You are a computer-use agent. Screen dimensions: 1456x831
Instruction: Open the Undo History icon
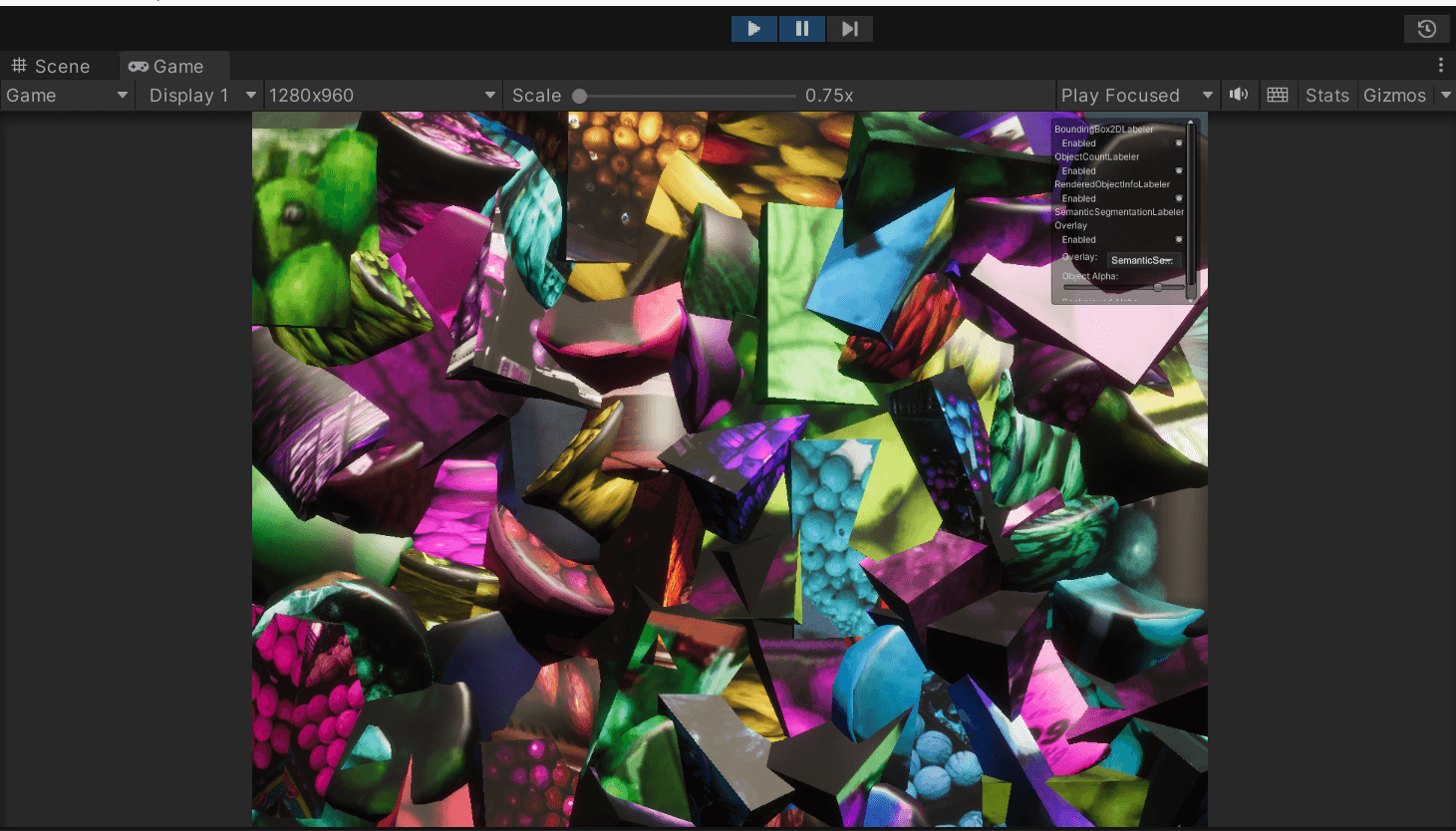(x=1427, y=29)
